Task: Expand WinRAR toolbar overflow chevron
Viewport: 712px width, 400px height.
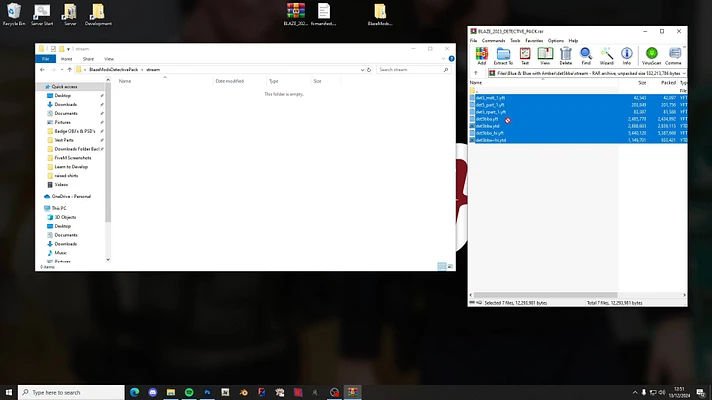Action: [684, 48]
